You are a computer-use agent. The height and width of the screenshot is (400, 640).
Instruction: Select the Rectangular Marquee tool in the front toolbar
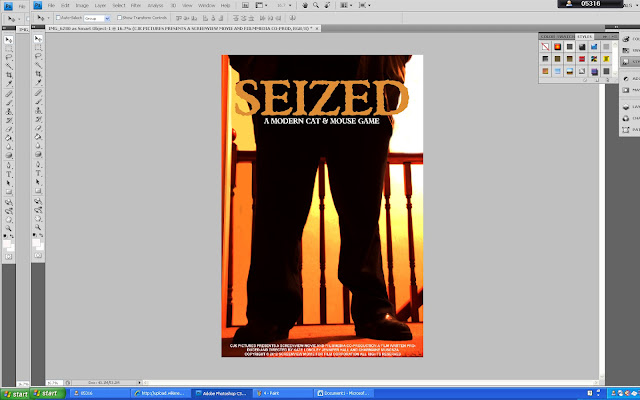click(38, 47)
